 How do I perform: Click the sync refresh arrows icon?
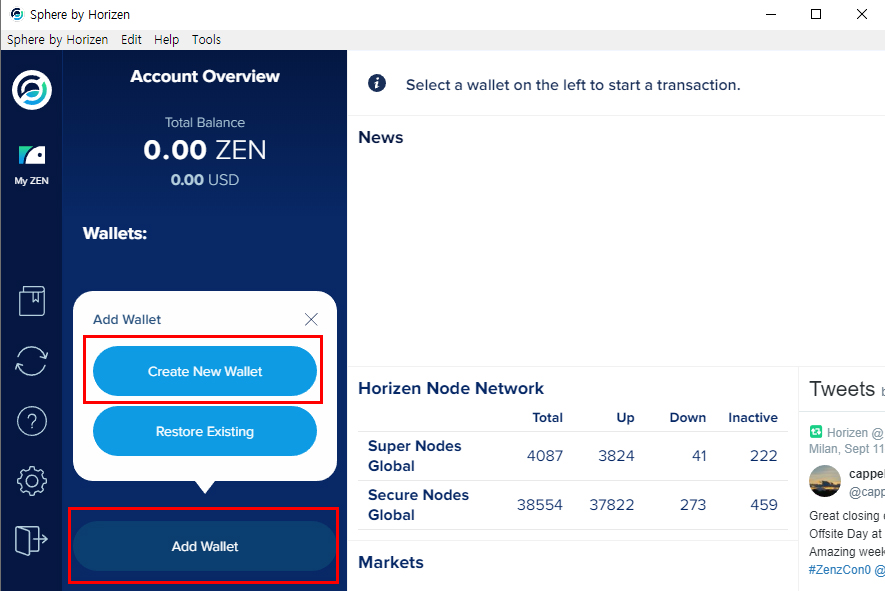32,361
